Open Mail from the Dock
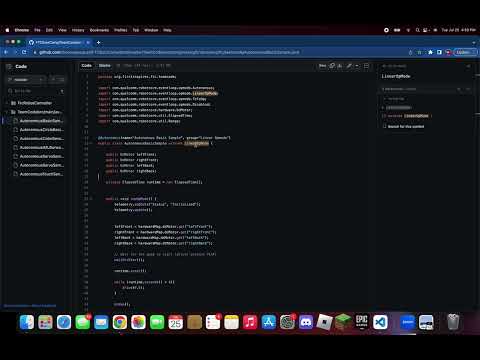This screenshot has height=360, width=480. coord(101,322)
